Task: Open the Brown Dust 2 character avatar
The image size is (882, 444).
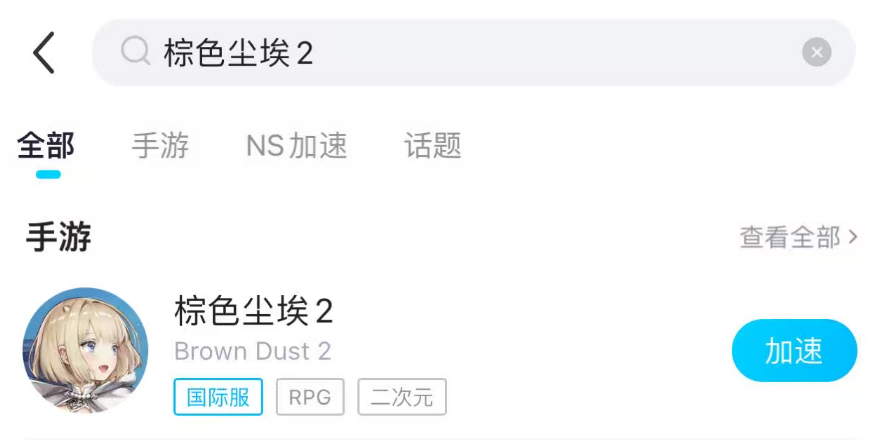Action: click(86, 350)
